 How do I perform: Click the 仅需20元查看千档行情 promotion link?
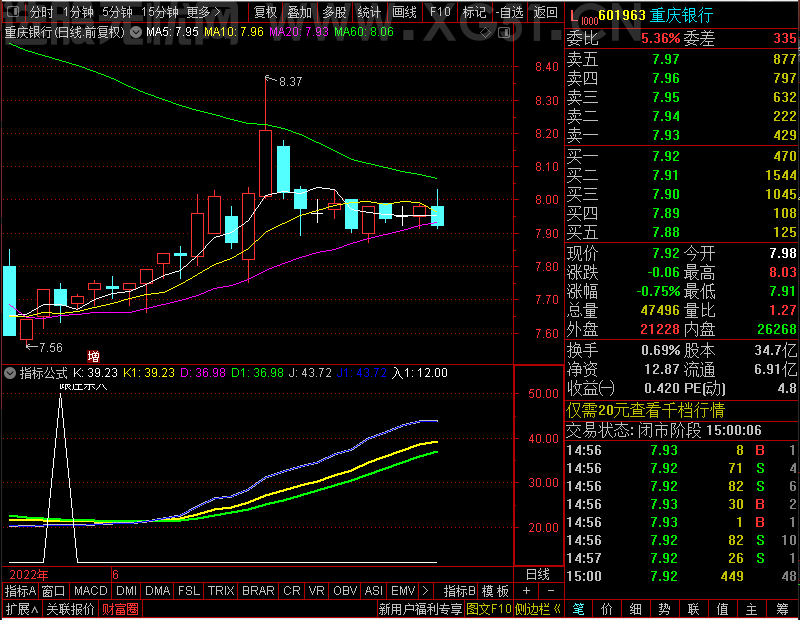click(x=645, y=410)
